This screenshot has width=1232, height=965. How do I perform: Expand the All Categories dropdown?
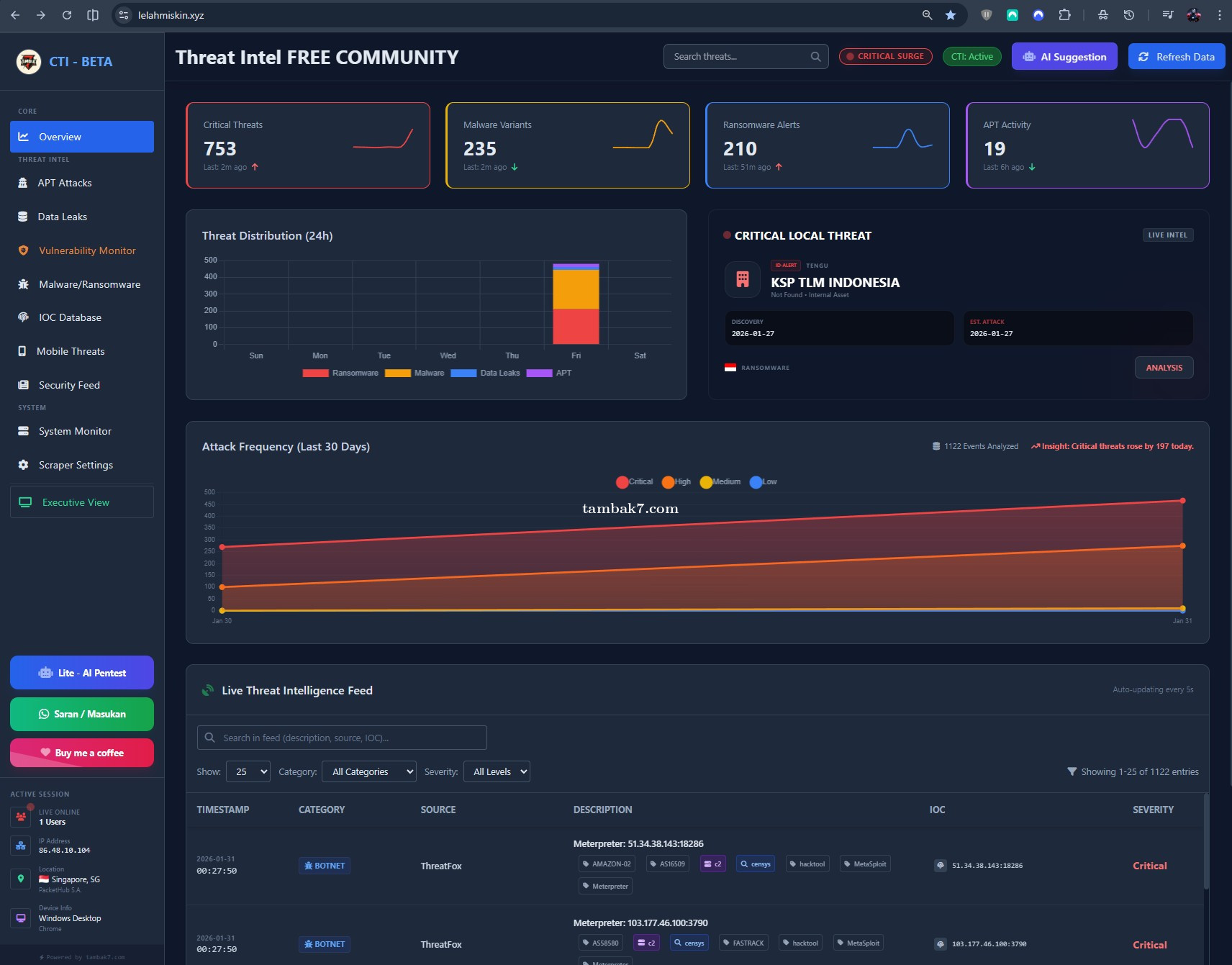click(x=368, y=772)
